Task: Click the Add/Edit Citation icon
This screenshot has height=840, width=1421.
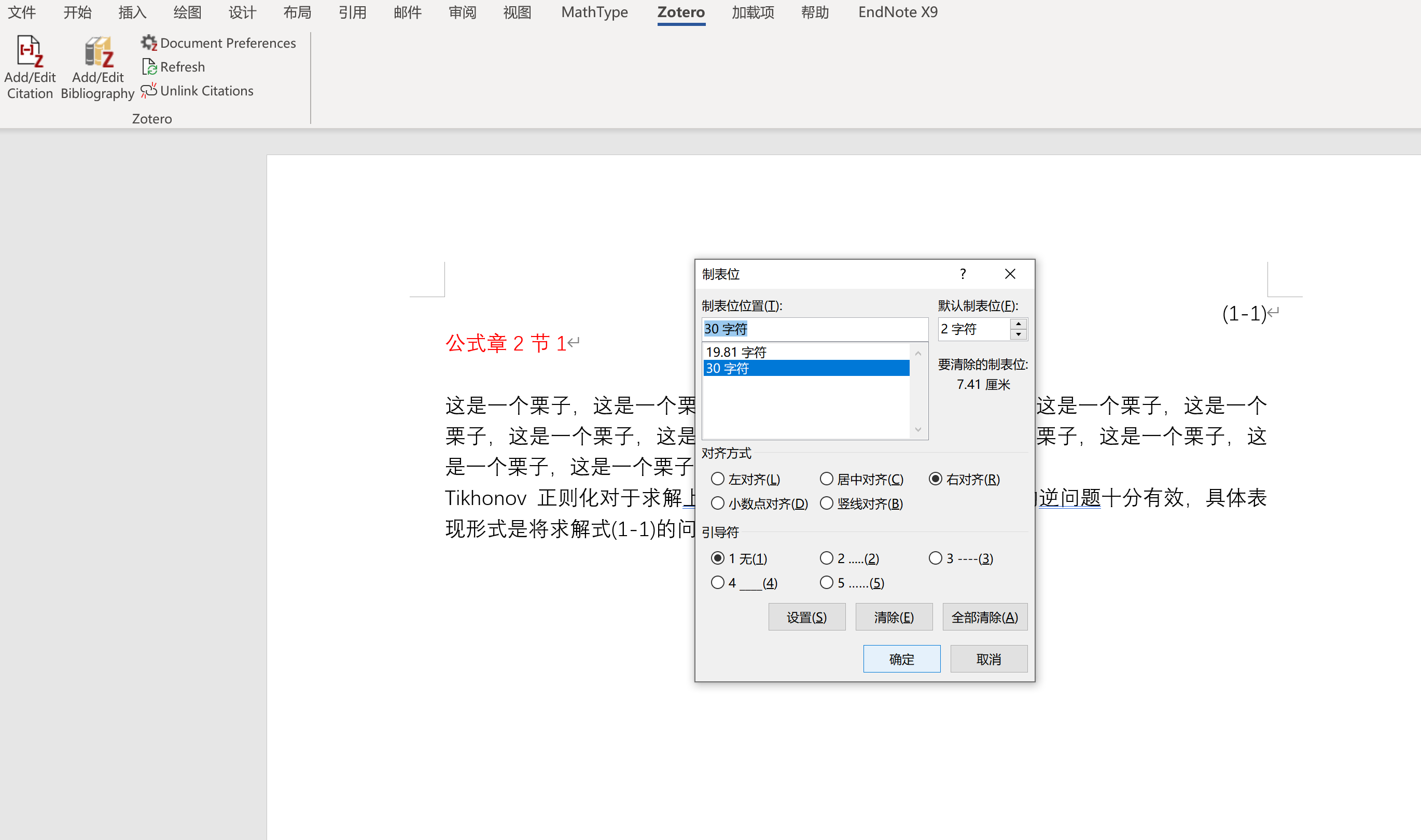Action: 30,52
